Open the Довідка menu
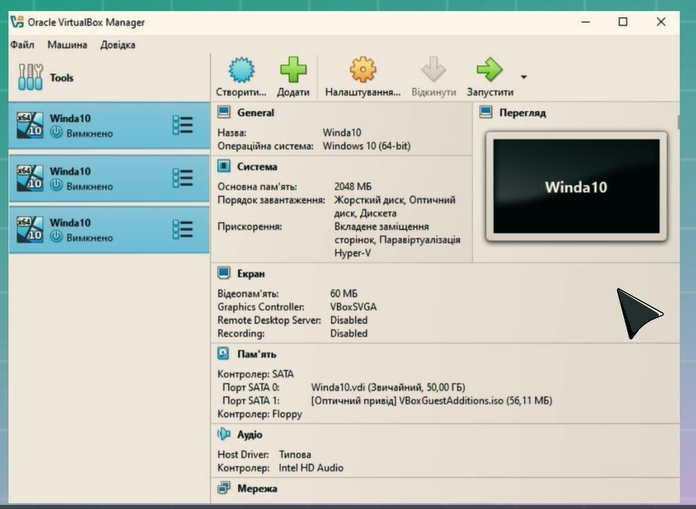Image resolution: width=696 pixels, height=509 pixels. [118, 45]
